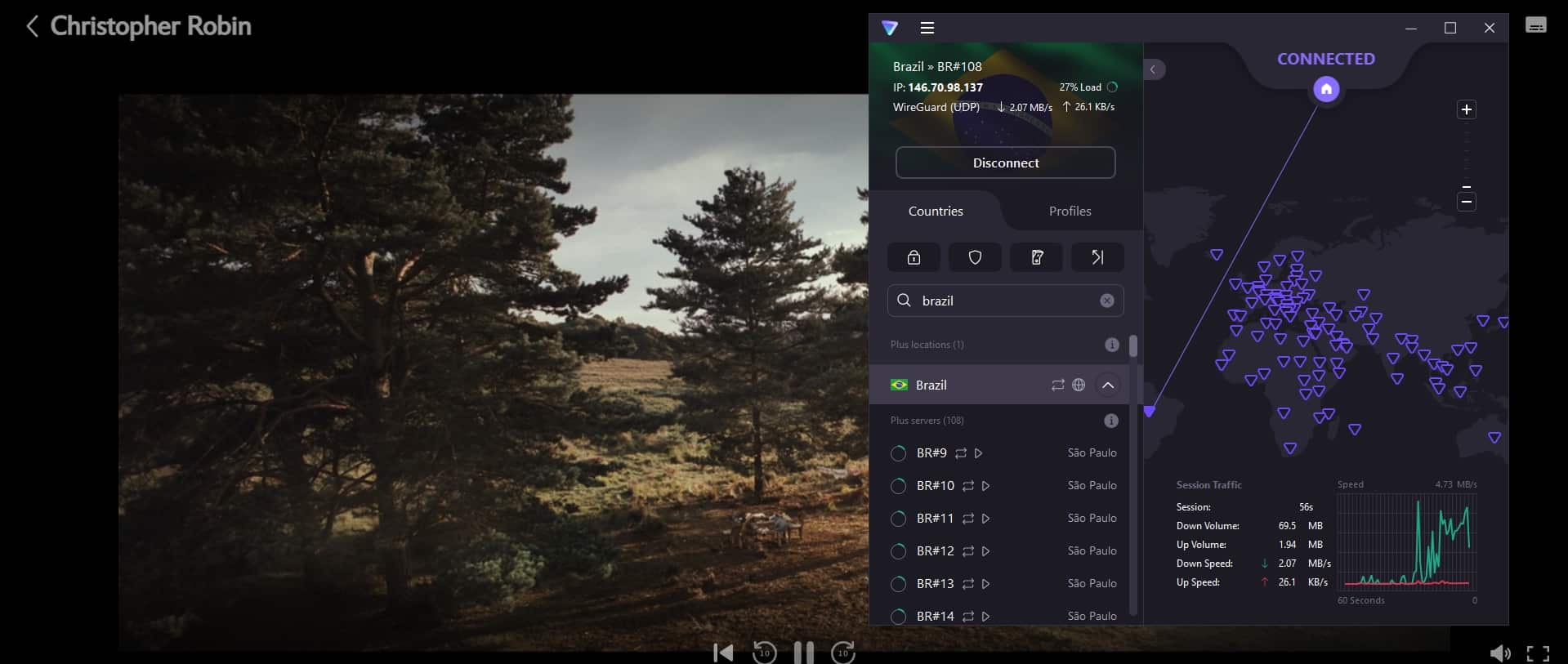This screenshot has height=664, width=1568.
Task: Click the 'Christopher Robin' video title
Action: (151, 26)
